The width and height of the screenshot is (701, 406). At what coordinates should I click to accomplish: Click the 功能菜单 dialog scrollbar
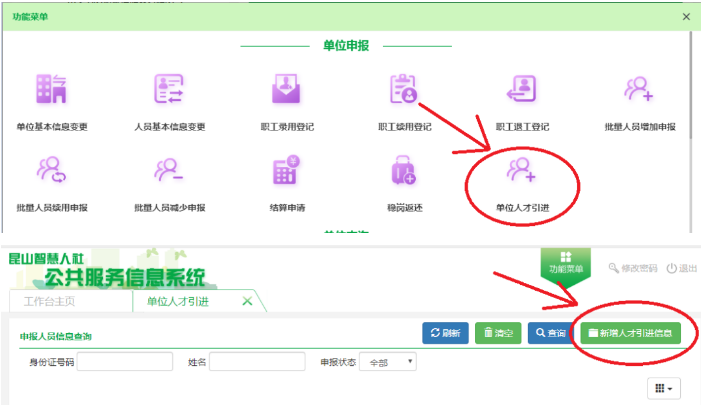coord(690,85)
